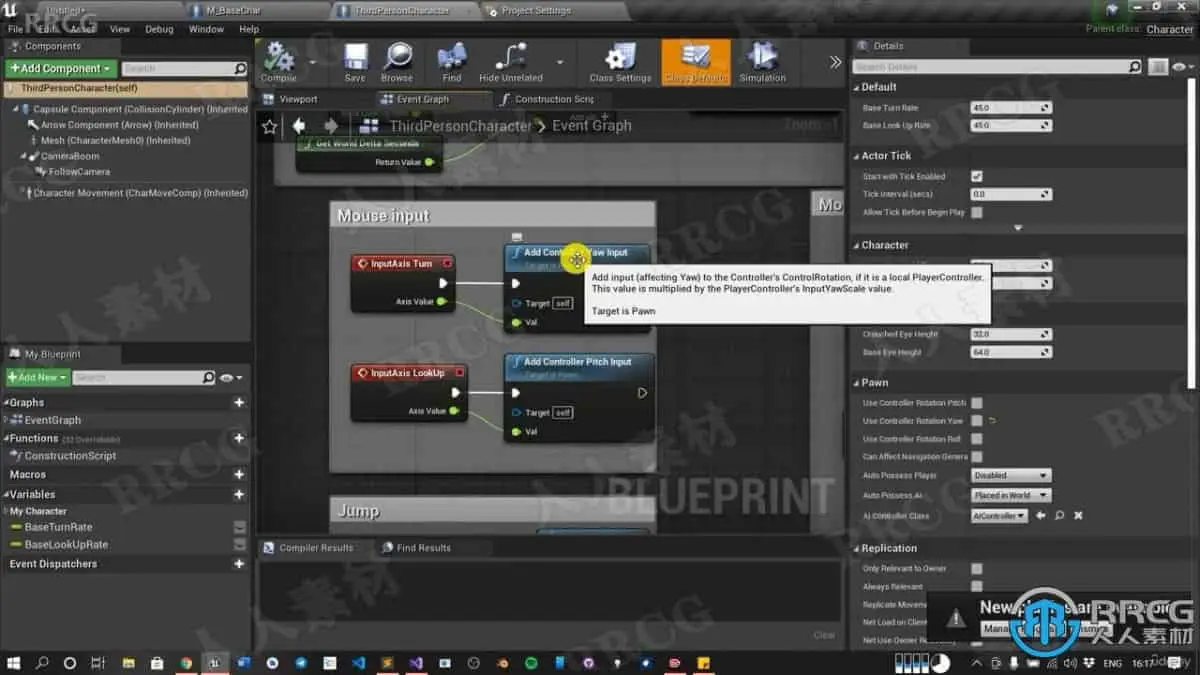Screen dimensions: 1200x675
Task: Open the Help menu
Action: (249, 29)
